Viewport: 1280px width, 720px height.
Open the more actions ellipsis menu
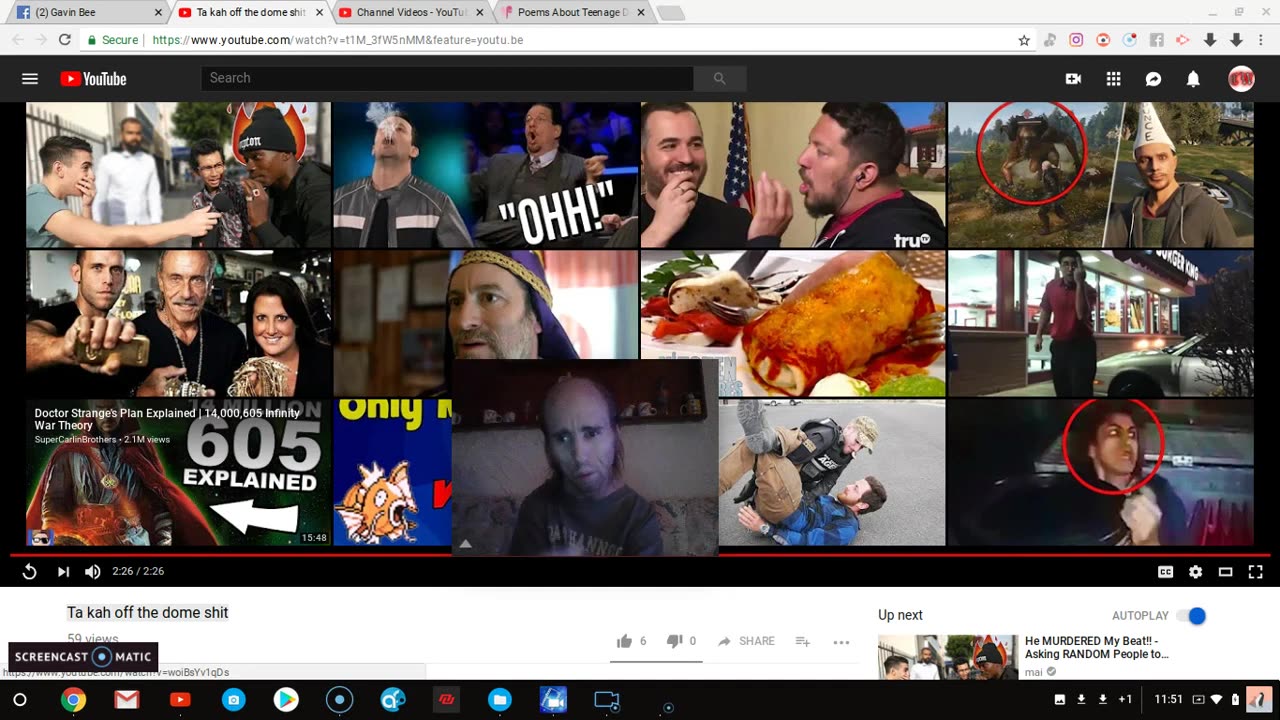coord(841,642)
